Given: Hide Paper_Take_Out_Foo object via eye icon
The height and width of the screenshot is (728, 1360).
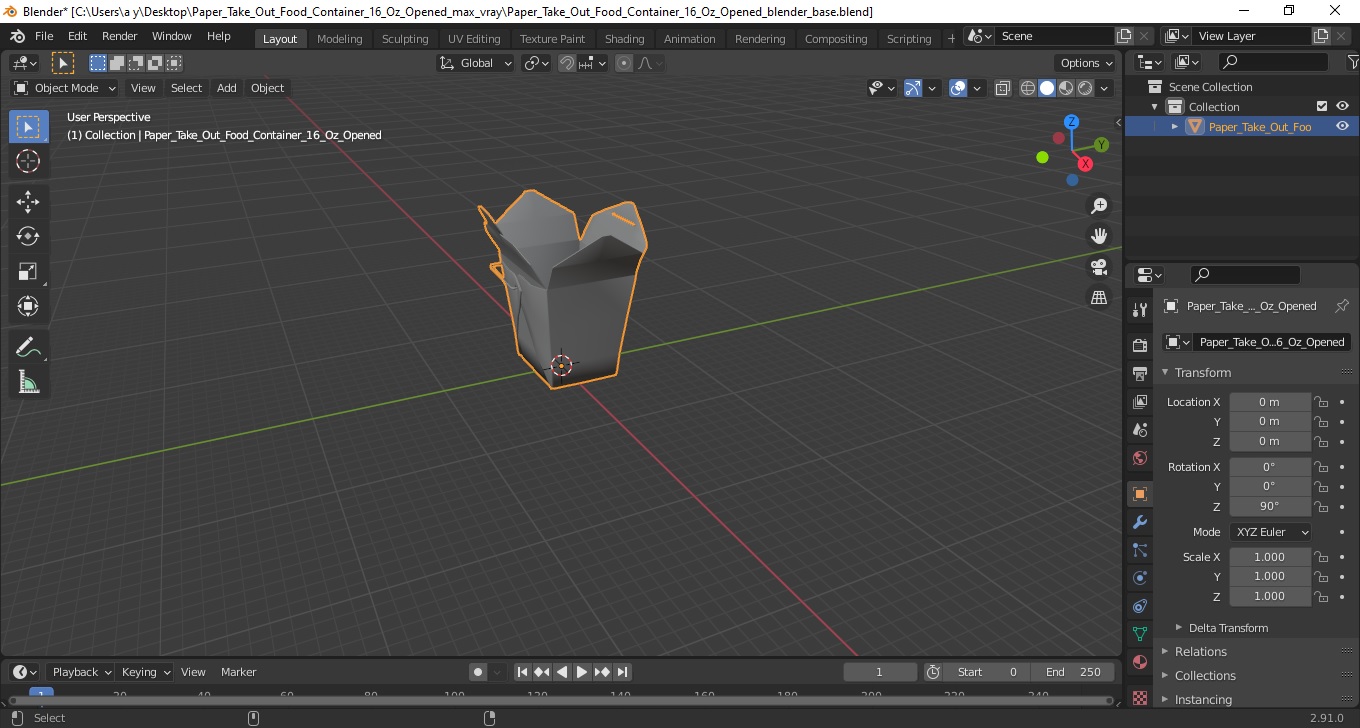Looking at the screenshot, I should pyautogui.click(x=1342, y=126).
